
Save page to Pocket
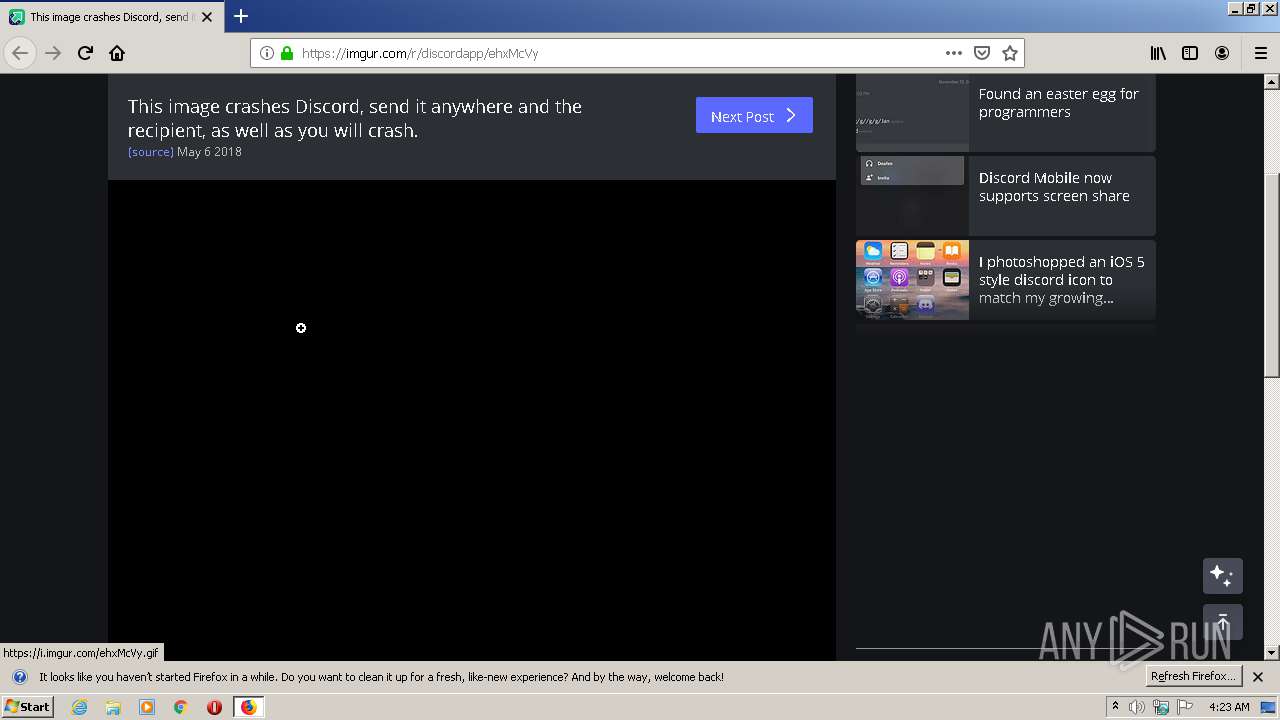[982, 53]
